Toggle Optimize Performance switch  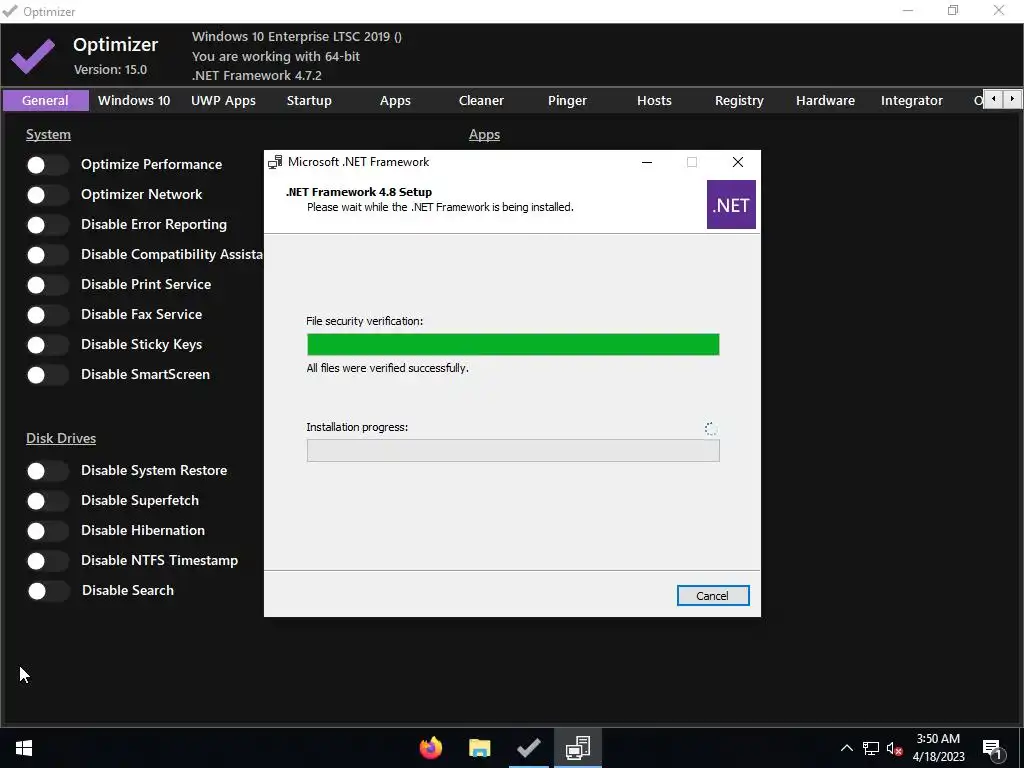(x=47, y=165)
